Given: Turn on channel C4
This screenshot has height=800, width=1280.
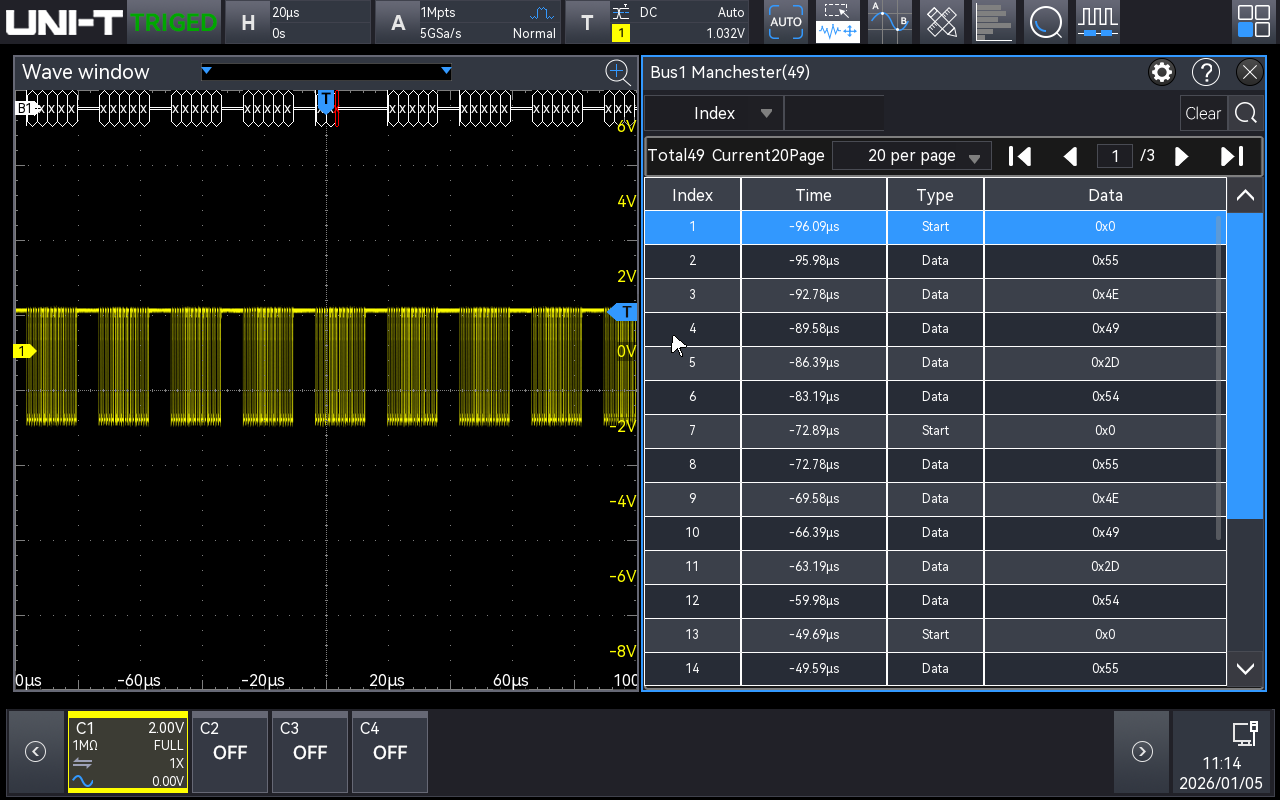Looking at the screenshot, I should point(390,752).
